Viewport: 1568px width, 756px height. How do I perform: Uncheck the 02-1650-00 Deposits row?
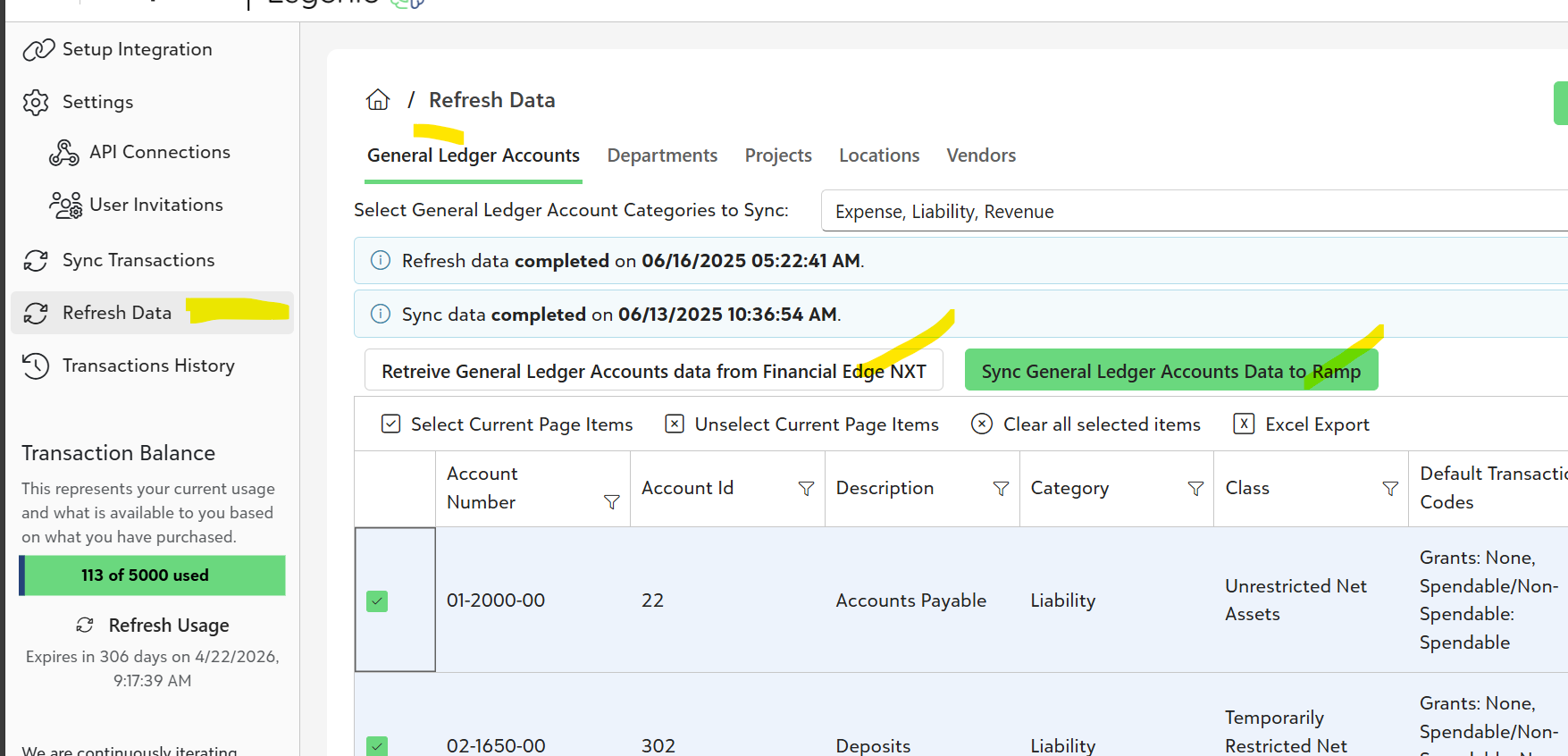[377, 746]
